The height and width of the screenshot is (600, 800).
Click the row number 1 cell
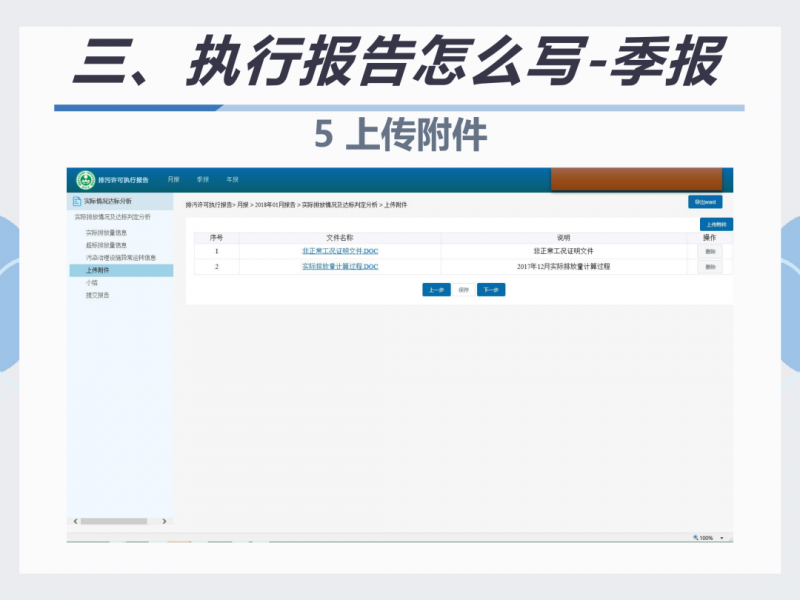pyautogui.click(x=216, y=251)
